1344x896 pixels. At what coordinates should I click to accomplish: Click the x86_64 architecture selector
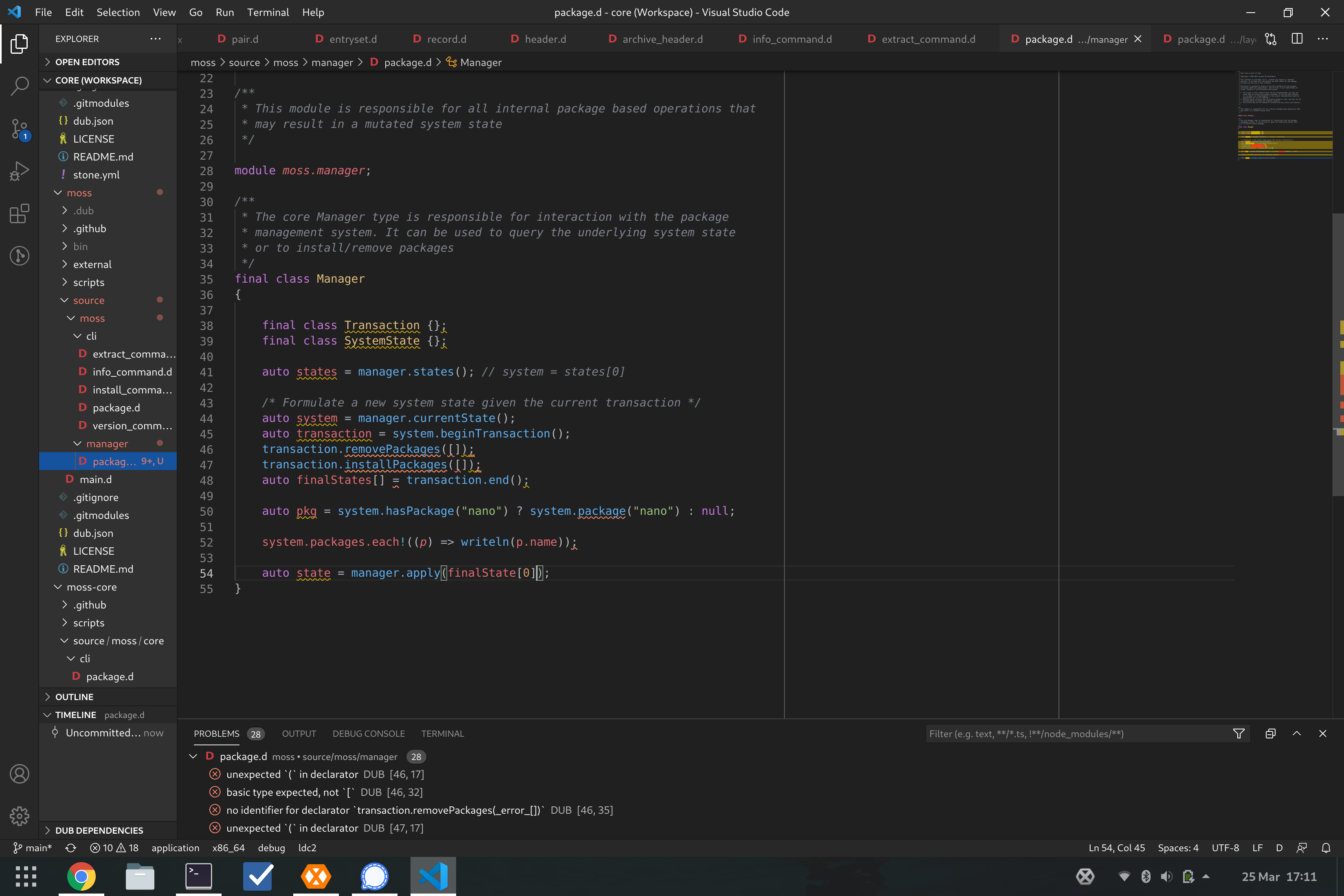coord(228,848)
